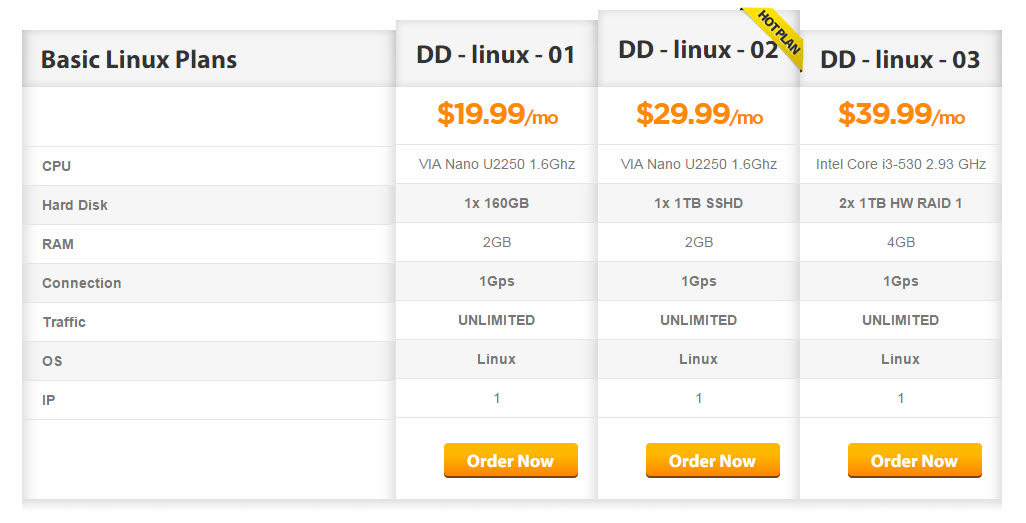
Task: Click the Connection row label
Action: pyautogui.click(x=82, y=283)
